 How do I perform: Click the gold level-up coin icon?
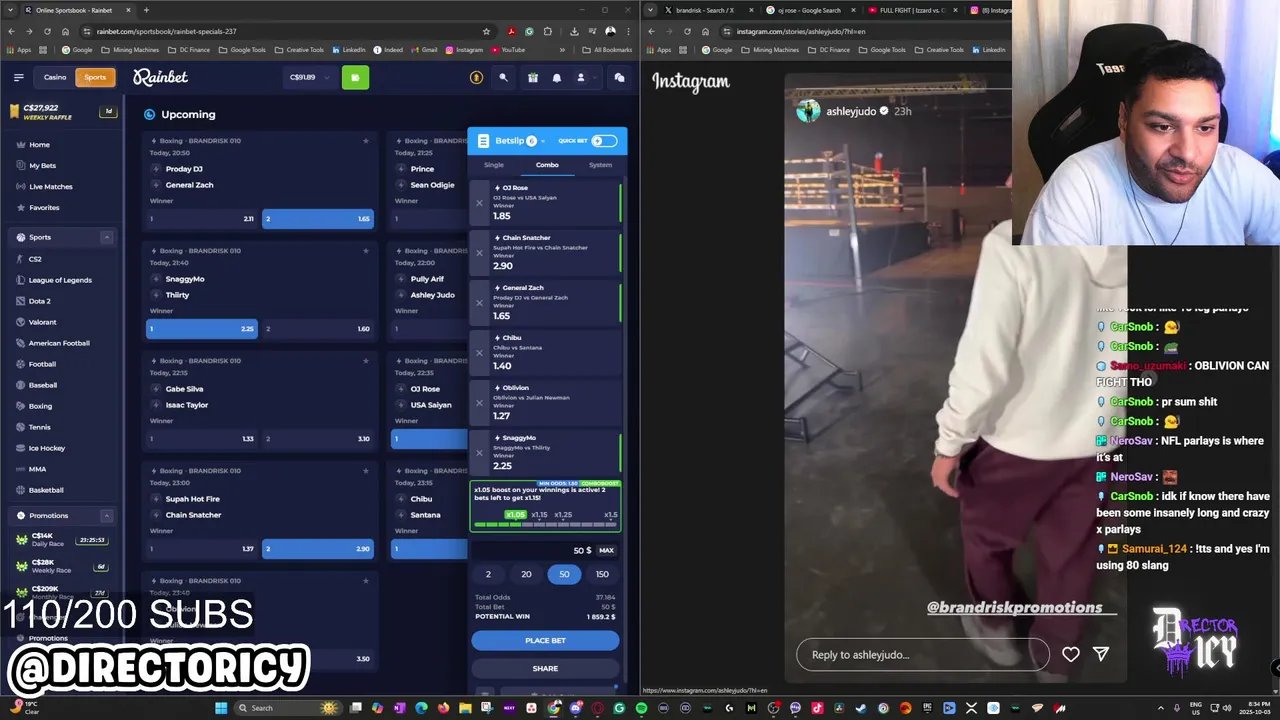point(476,77)
